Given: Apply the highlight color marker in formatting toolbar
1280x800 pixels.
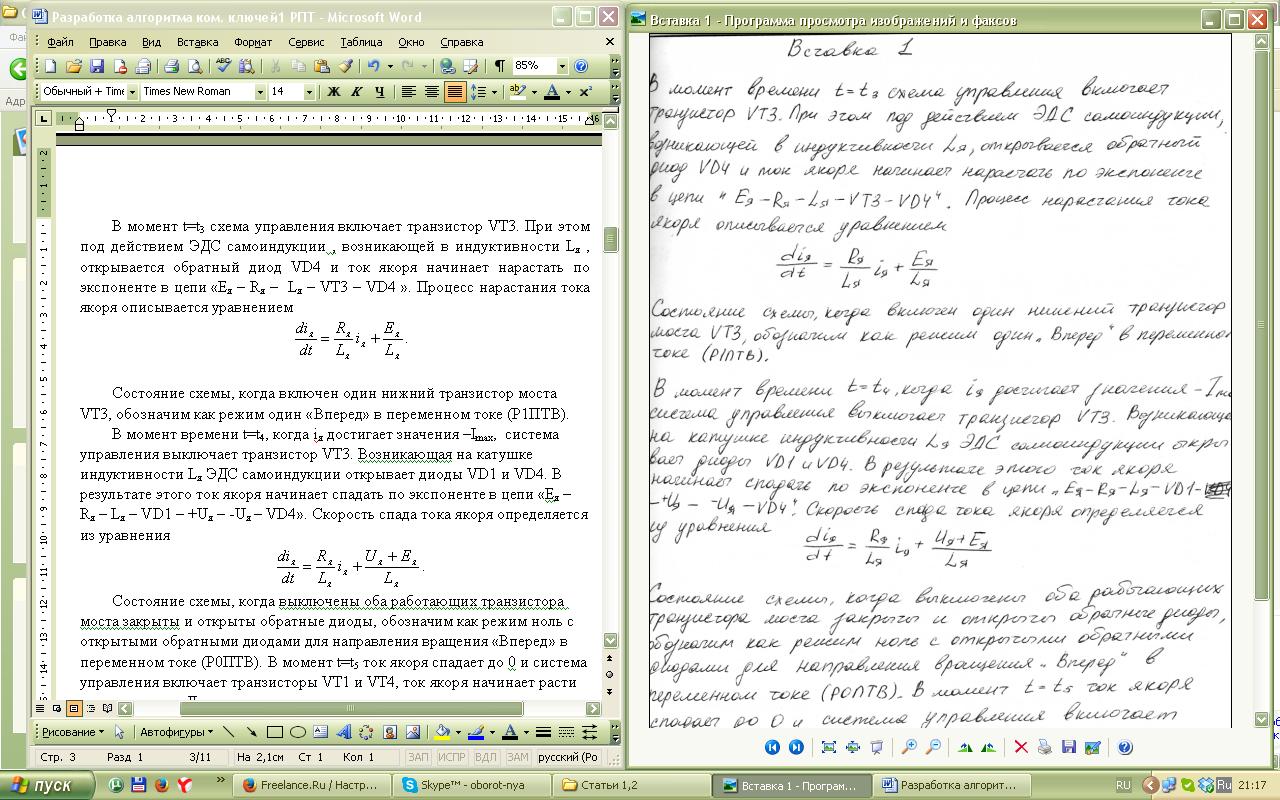Looking at the screenshot, I should pos(517,92).
